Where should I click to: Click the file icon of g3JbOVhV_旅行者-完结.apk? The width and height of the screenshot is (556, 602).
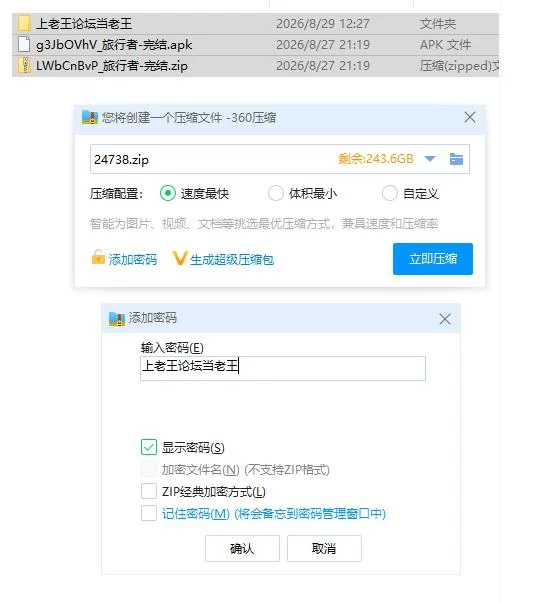click(24, 45)
